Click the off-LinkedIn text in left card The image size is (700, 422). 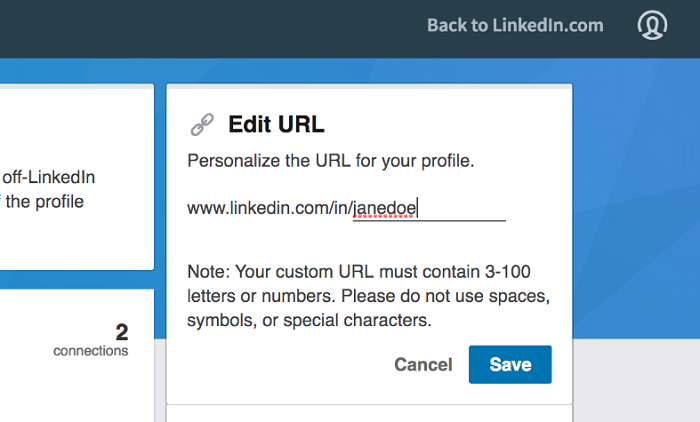tap(48, 178)
